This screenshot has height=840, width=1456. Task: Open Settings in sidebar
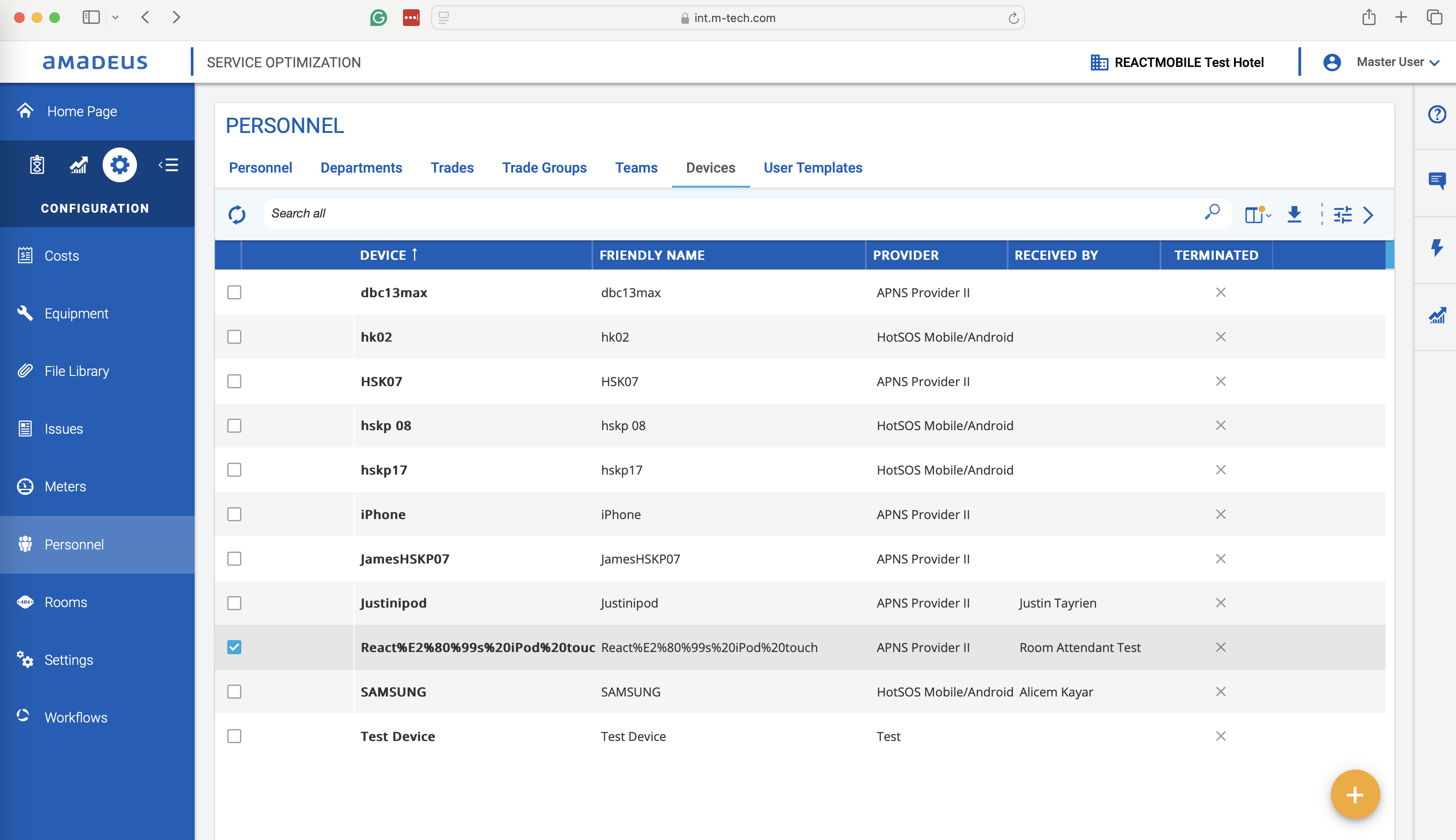tap(97, 659)
